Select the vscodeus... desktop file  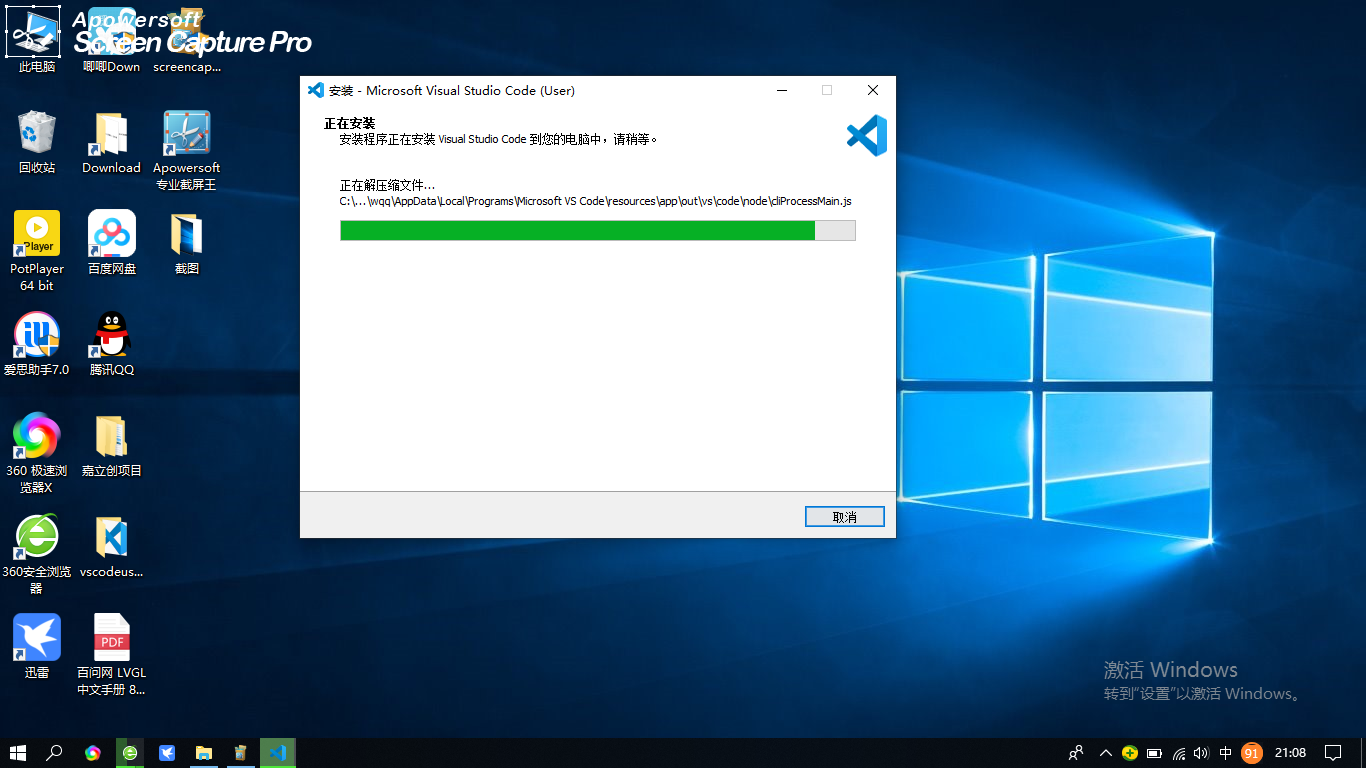(112, 546)
